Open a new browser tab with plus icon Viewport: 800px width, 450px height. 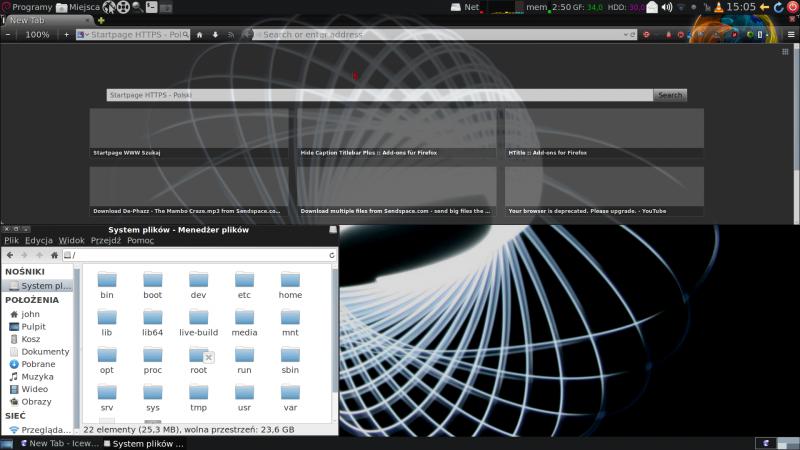click(x=101, y=20)
